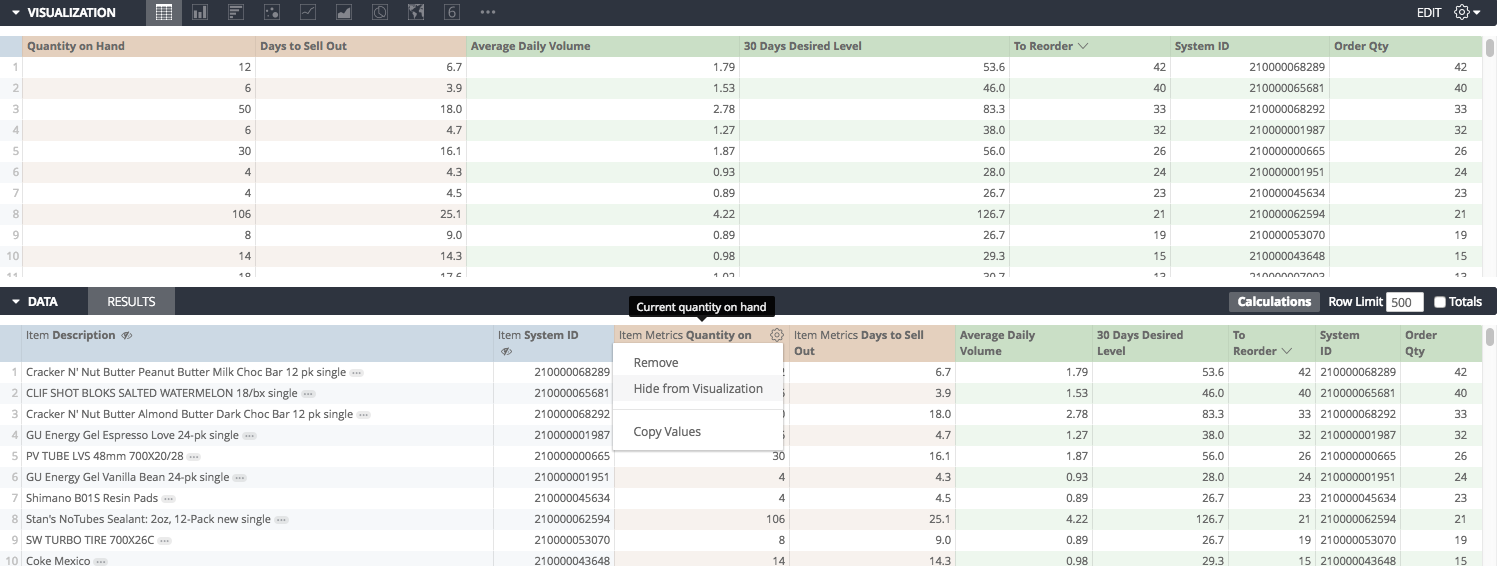Viewport: 1498px width, 587px height.
Task: Open ellipsis on GU Energy Gel Espresso row
Action: (250, 436)
